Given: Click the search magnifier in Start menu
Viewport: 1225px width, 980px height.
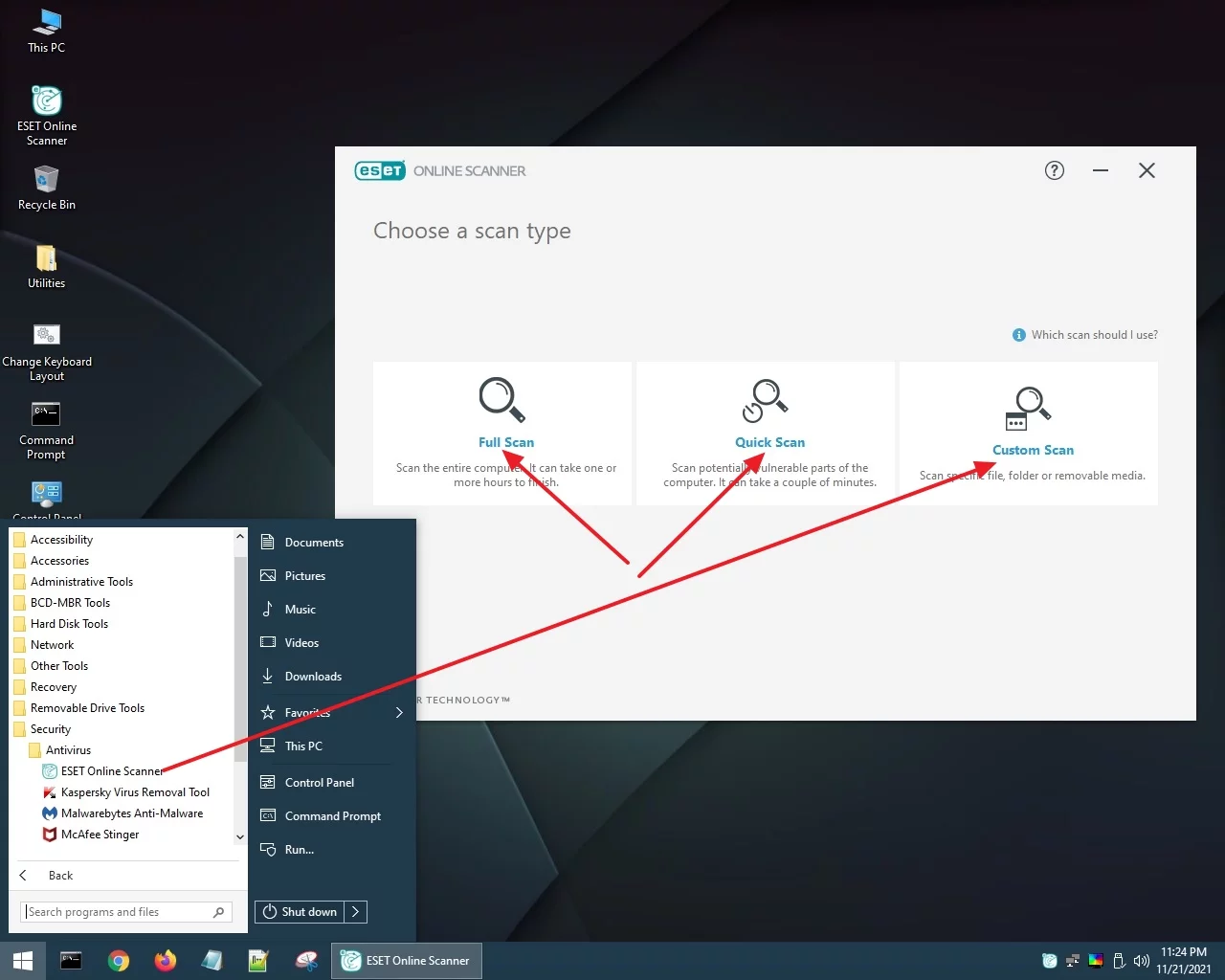Looking at the screenshot, I should click(x=219, y=912).
